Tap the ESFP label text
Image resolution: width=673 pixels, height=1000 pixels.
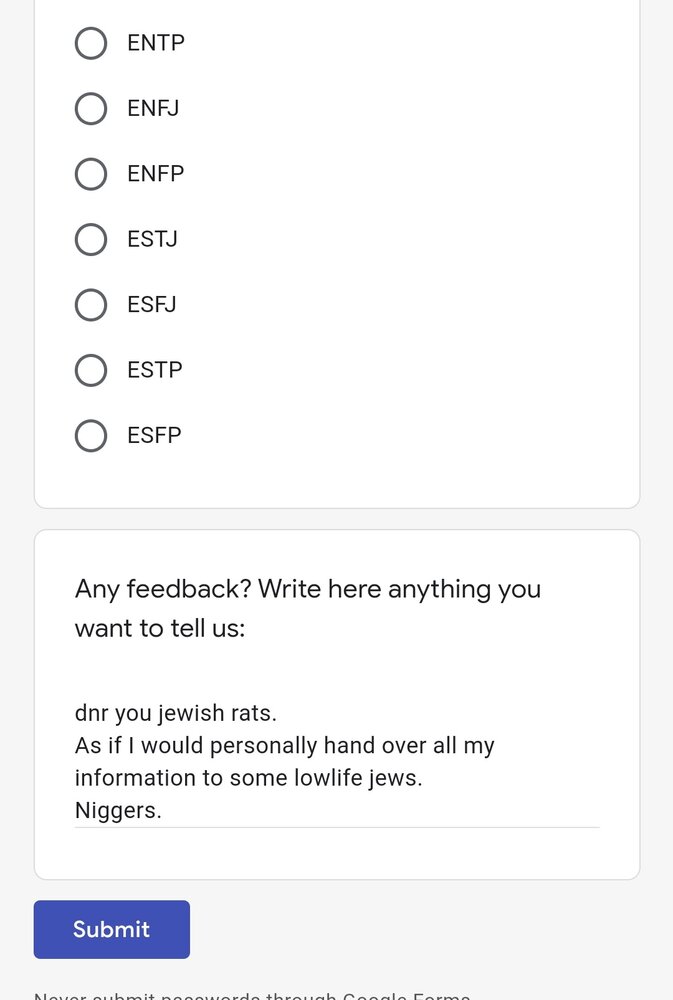(154, 435)
